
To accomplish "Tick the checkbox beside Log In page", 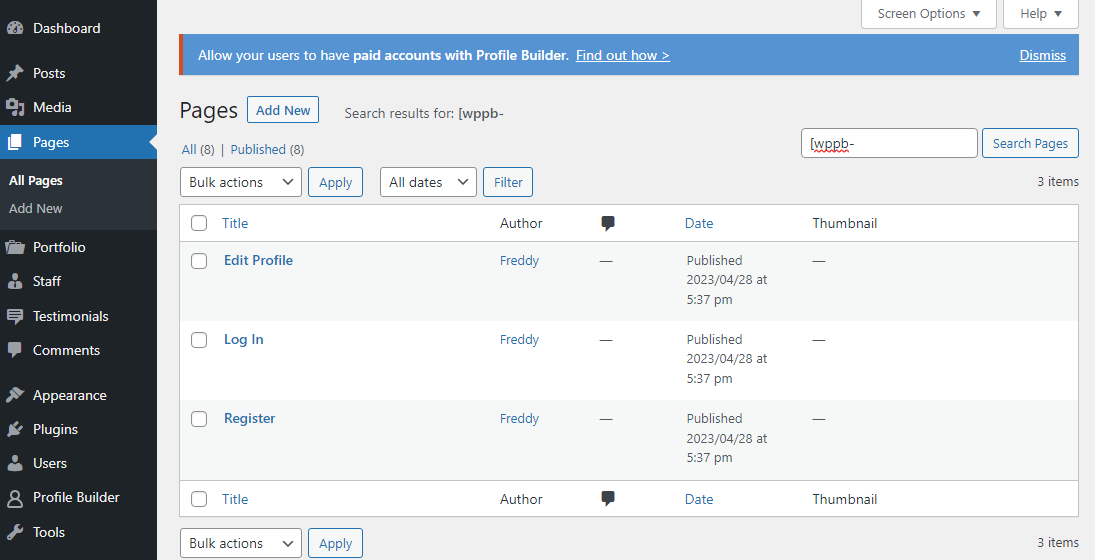I will pyautogui.click(x=199, y=340).
